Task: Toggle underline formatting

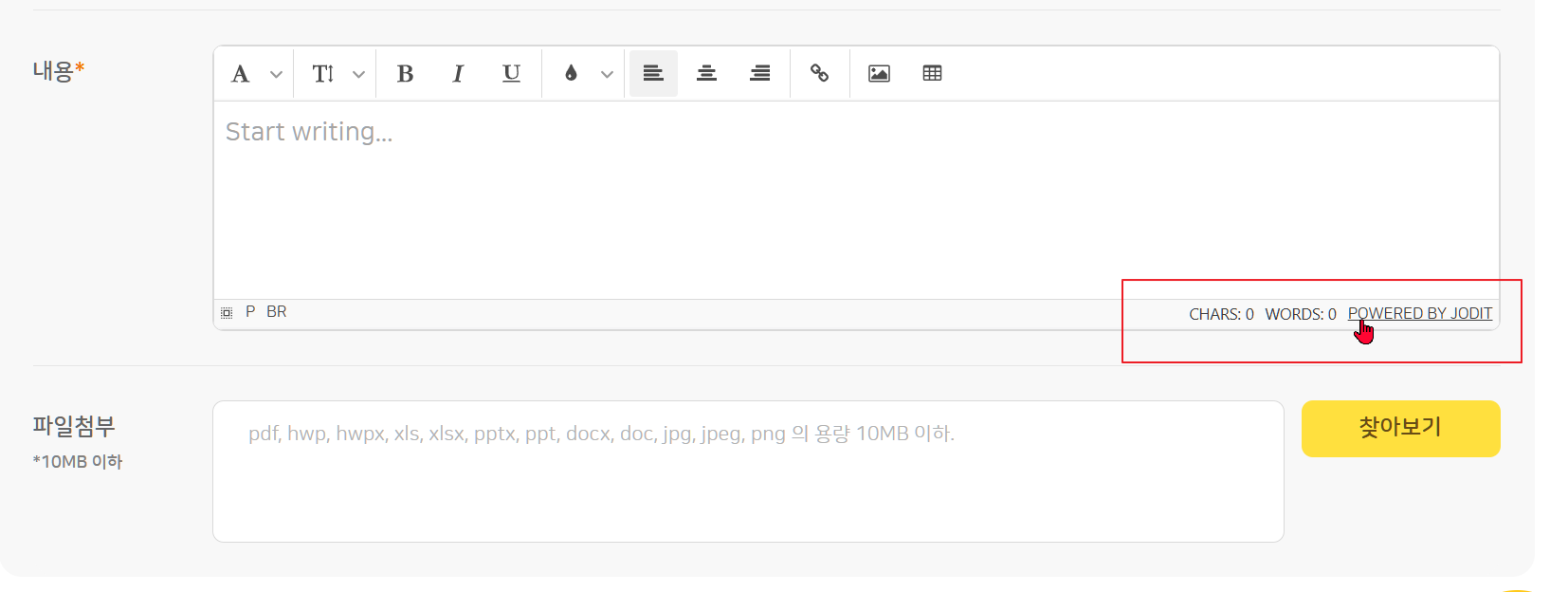Action: coord(511,74)
